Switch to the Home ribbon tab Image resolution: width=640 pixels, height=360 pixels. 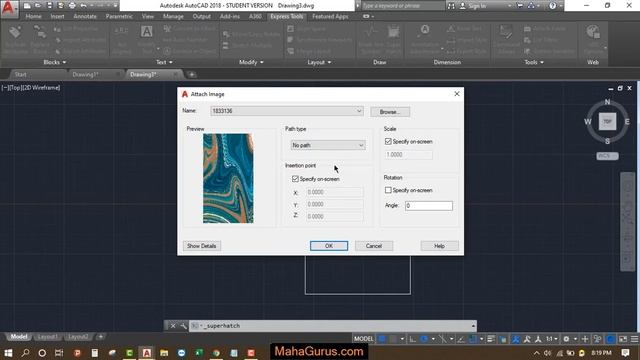[x=33, y=16]
